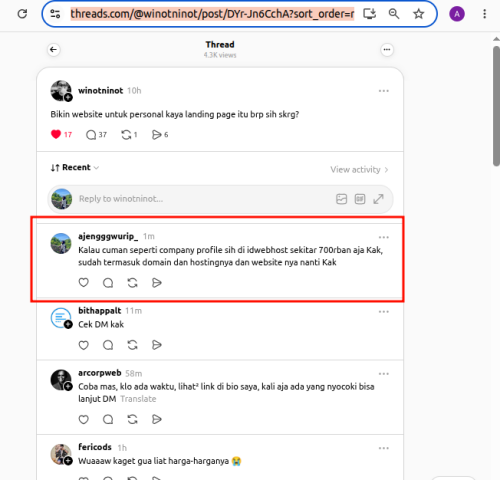500x480 pixels.
Task: Repost ajengggwurip_'s reply
Action: click(132, 283)
